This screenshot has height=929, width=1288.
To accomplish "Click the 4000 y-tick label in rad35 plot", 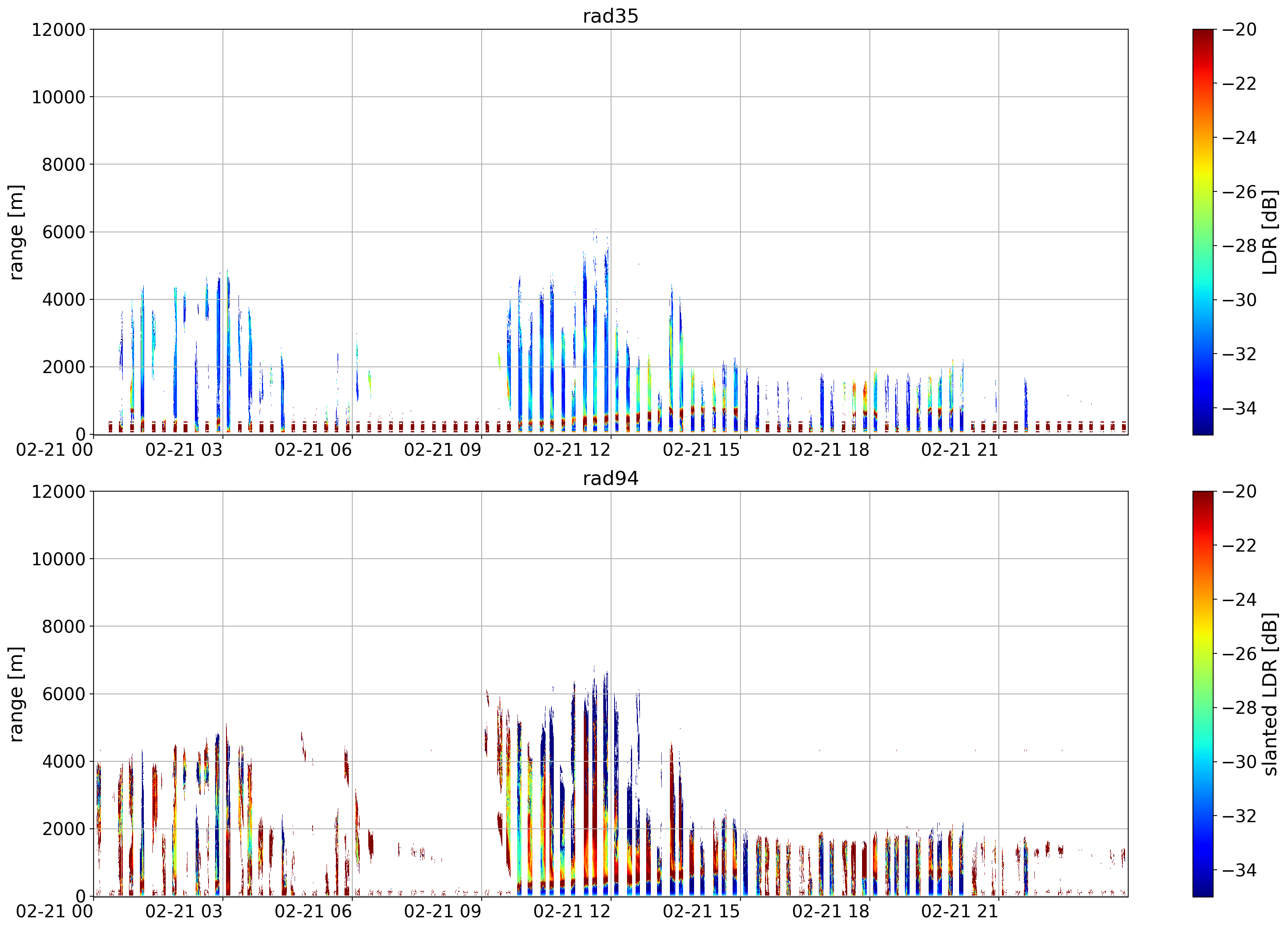I will pyautogui.click(x=64, y=299).
